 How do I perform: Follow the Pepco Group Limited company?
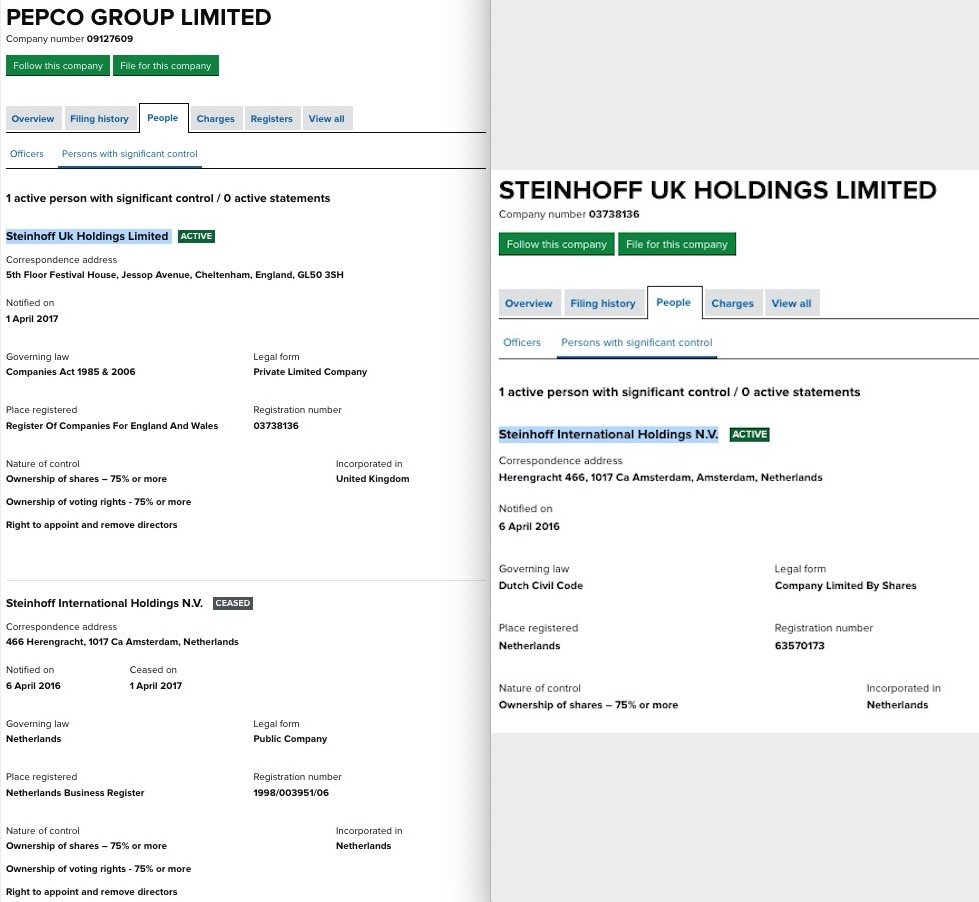pos(57,65)
